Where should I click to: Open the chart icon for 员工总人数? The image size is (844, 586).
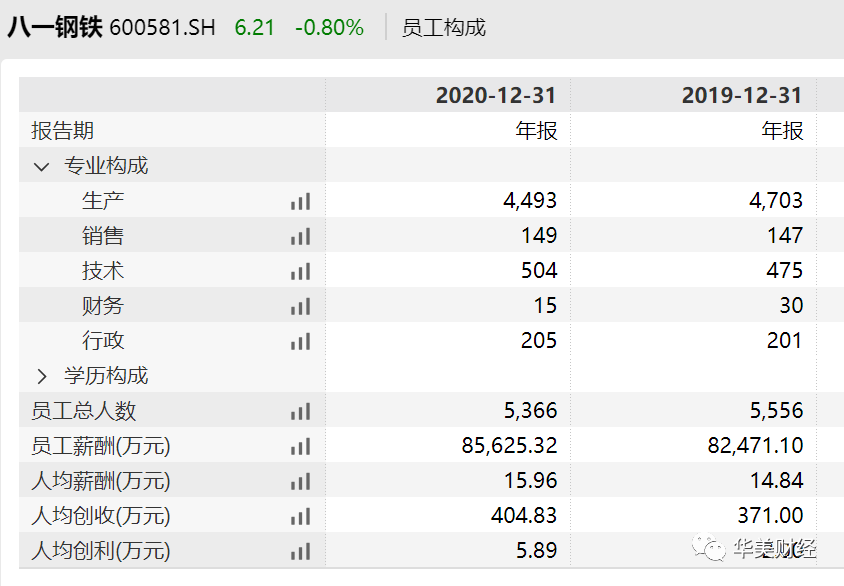point(300,411)
